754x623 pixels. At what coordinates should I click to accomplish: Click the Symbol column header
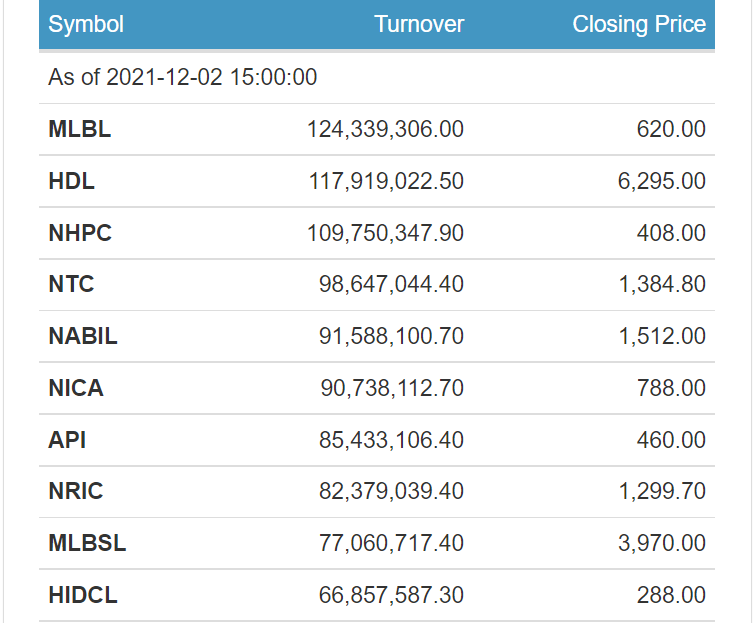point(86,24)
